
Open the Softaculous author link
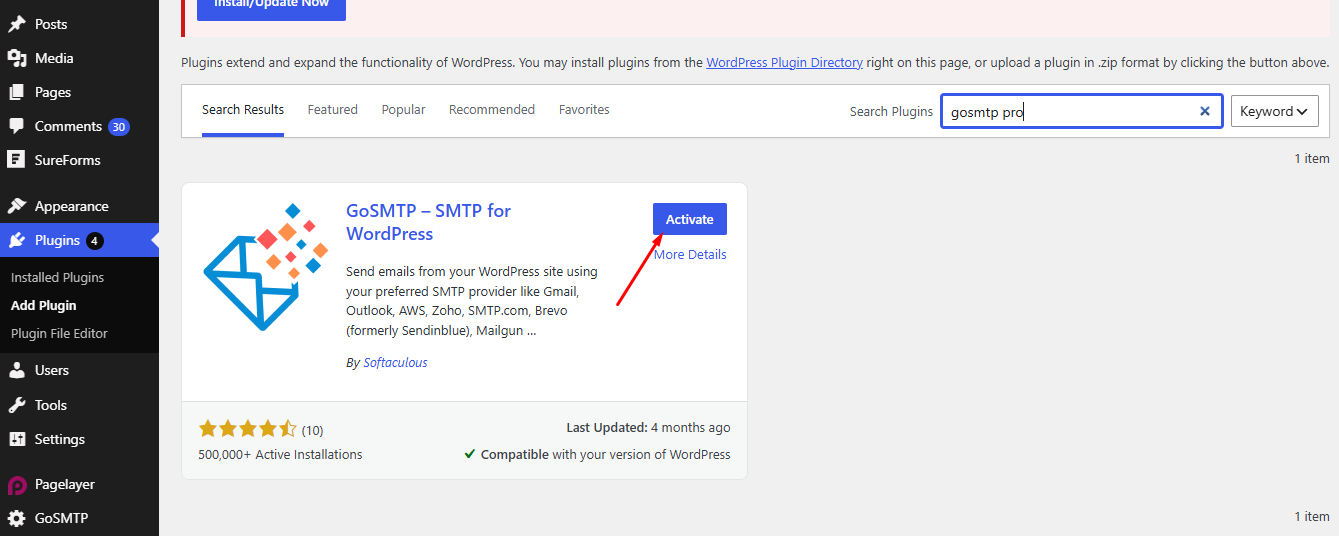[395, 363]
